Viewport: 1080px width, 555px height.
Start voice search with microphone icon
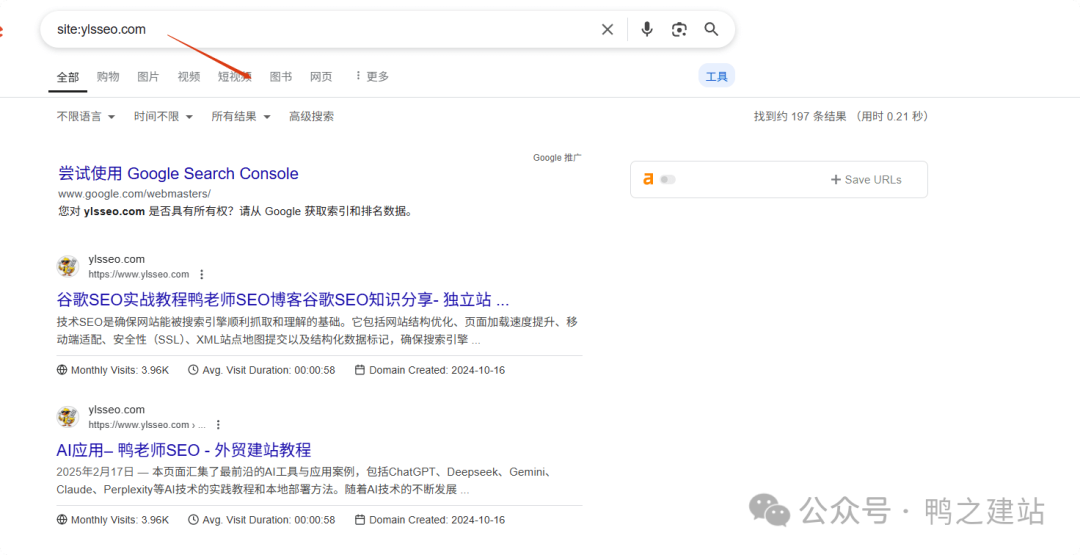coord(647,29)
